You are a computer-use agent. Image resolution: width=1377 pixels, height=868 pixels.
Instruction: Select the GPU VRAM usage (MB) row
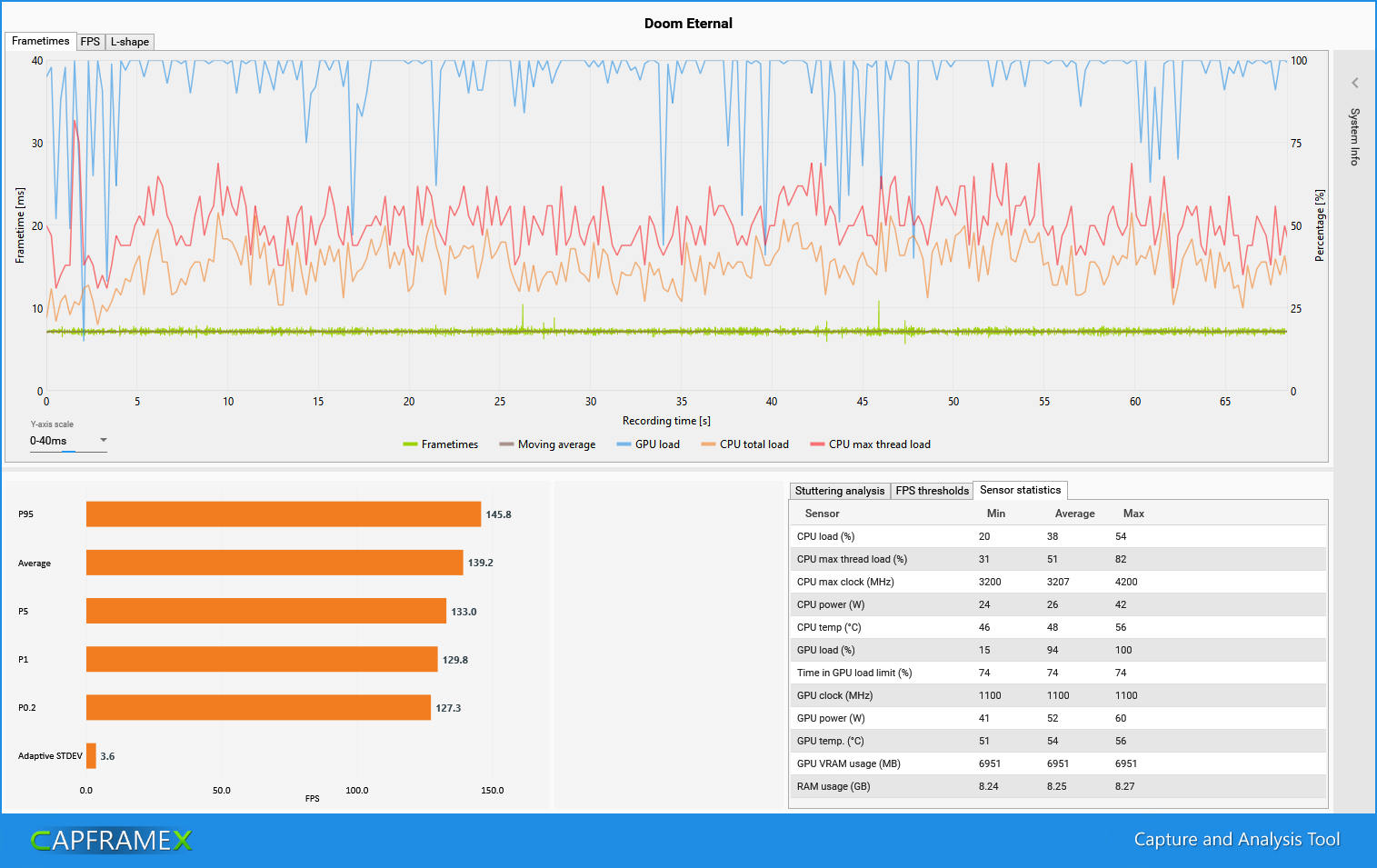(1058, 763)
